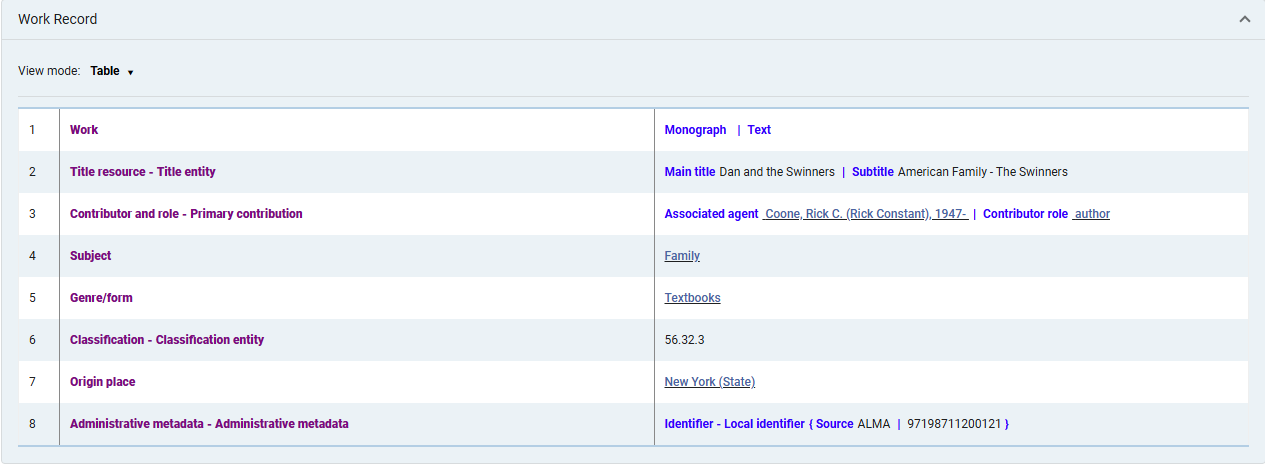Click the View mode label
This screenshot has height=467, width=1265.
point(49,71)
